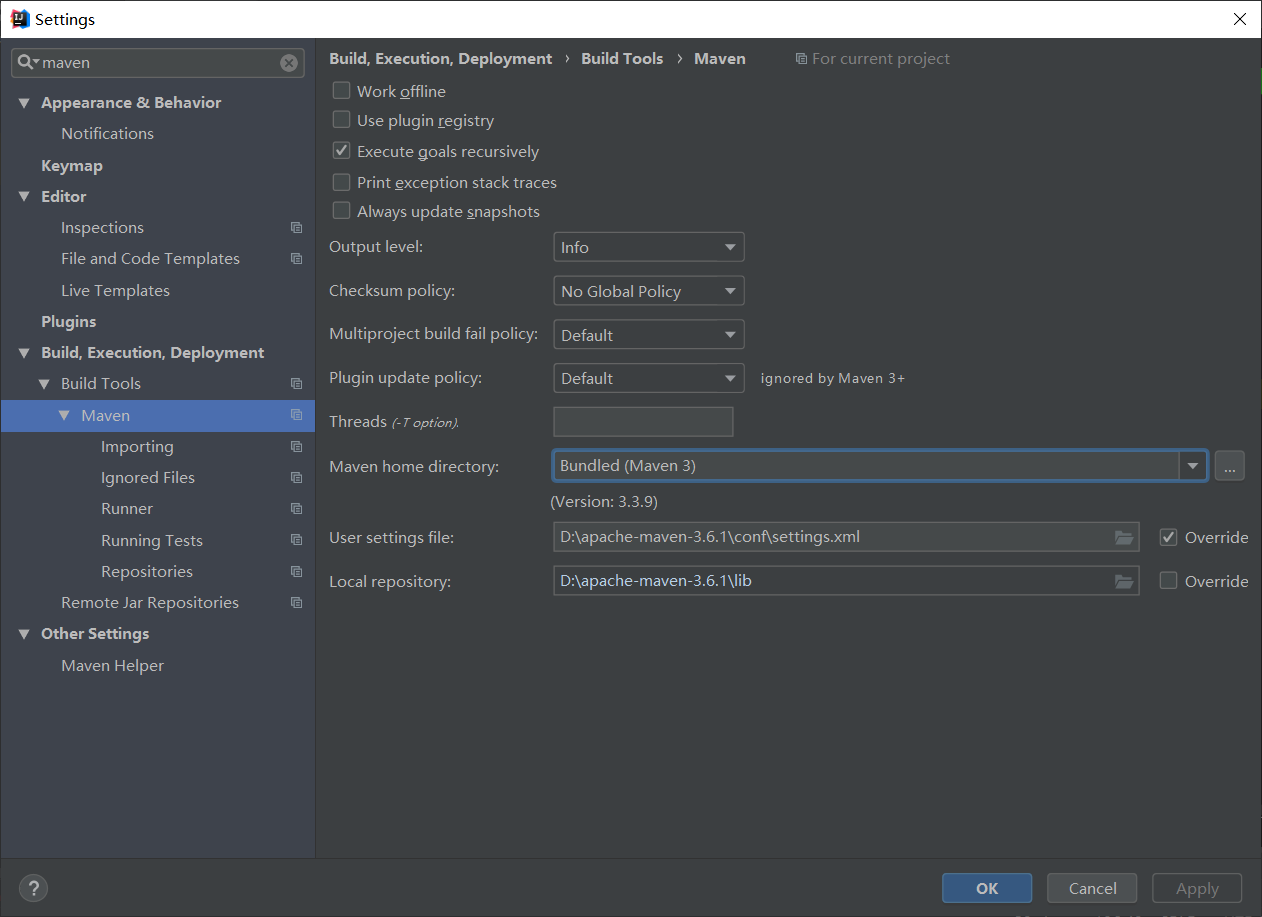Click project-level icon beside Build Tools
The height and width of the screenshot is (917, 1262).
pyautogui.click(x=296, y=384)
